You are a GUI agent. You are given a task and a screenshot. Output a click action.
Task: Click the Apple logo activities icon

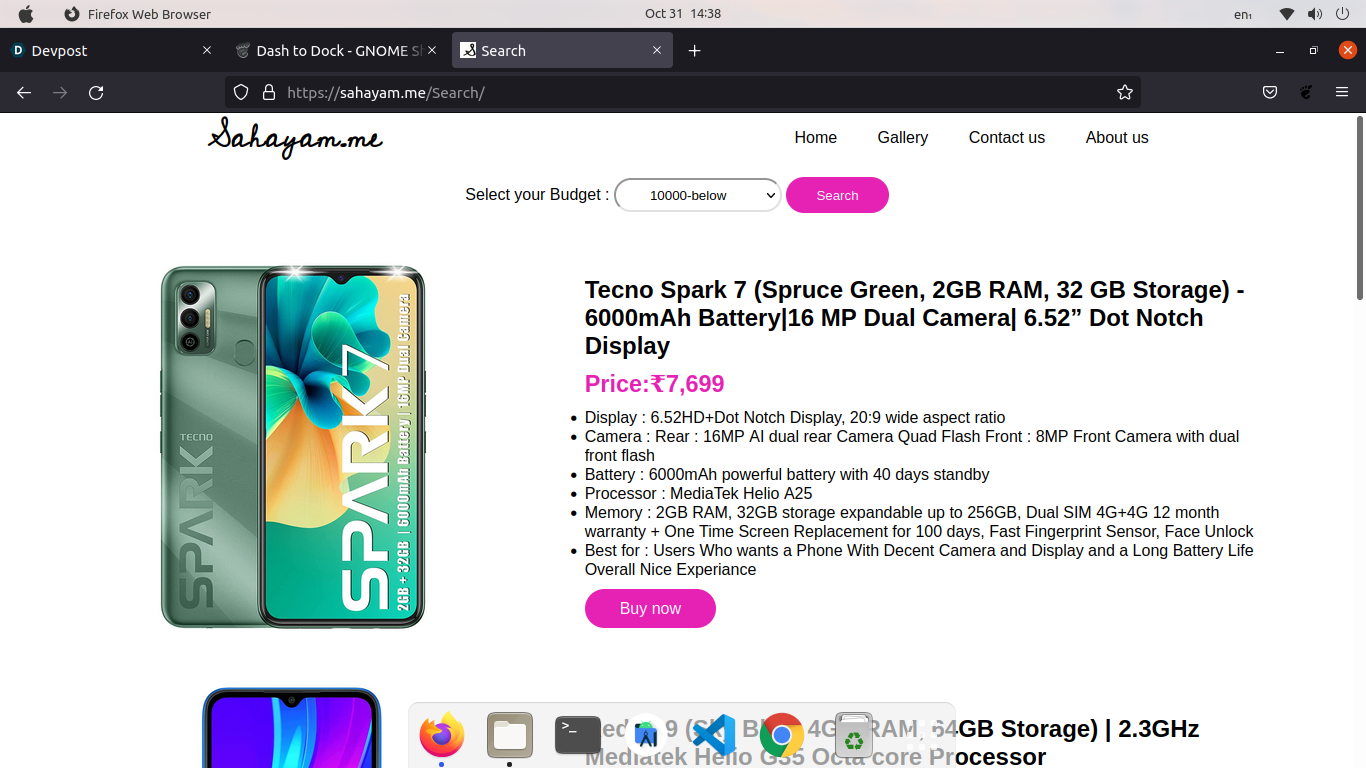click(26, 14)
